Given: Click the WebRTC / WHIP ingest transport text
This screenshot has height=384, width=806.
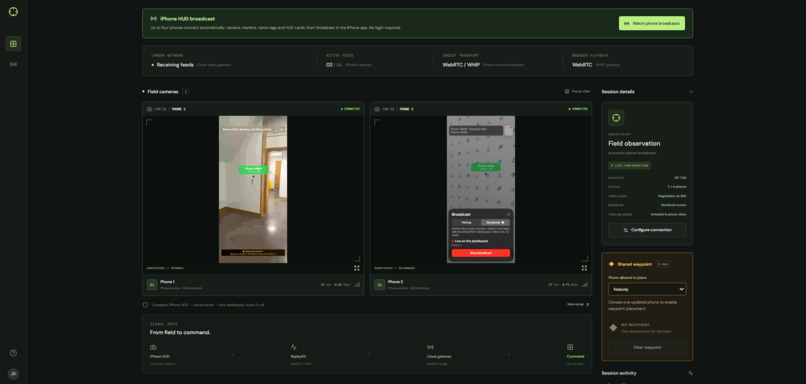Looking at the screenshot, I should coord(461,65).
